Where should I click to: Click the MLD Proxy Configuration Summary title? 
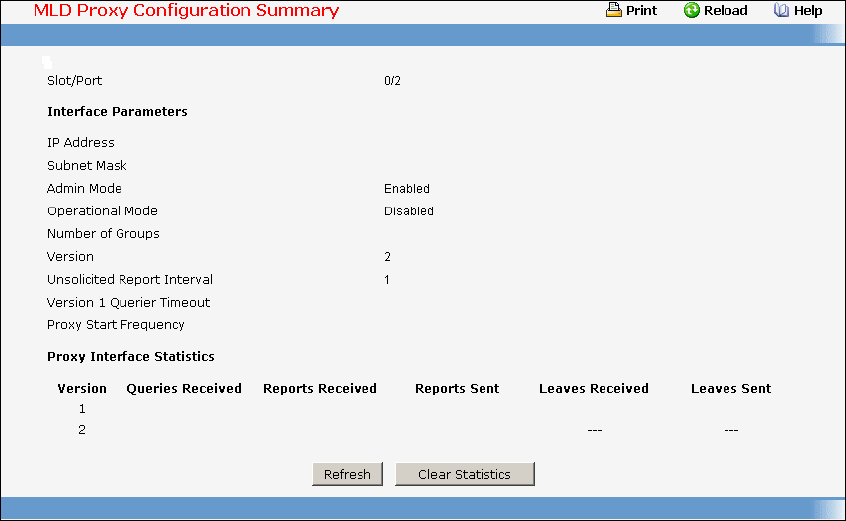point(187,10)
